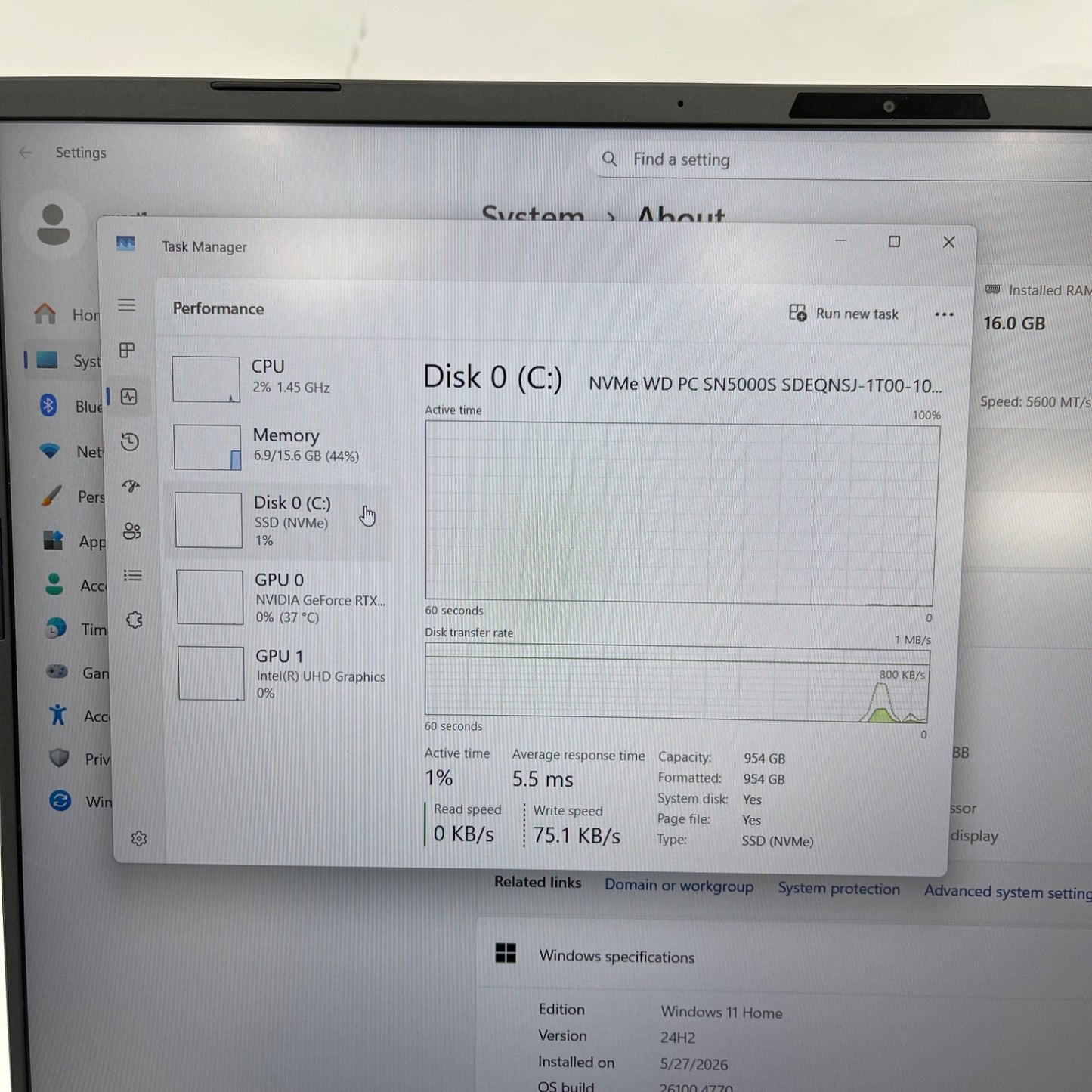Open the Processes page icon in Task Manager
Image resolution: width=1092 pixels, height=1092 pixels.
coord(127,350)
